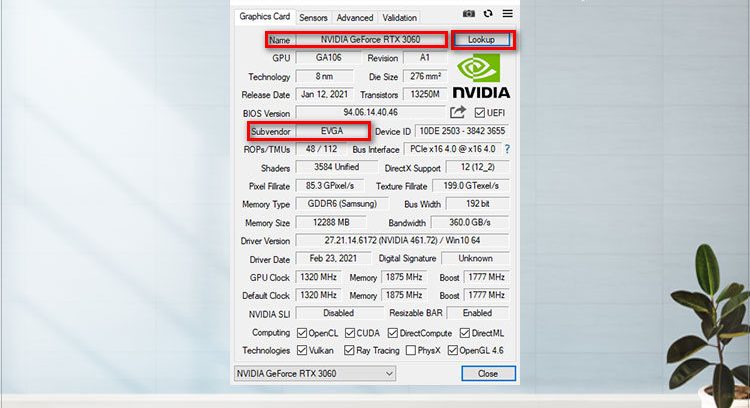750x408 pixels.
Task: Toggle the CUDA checkbox
Action: point(350,332)
